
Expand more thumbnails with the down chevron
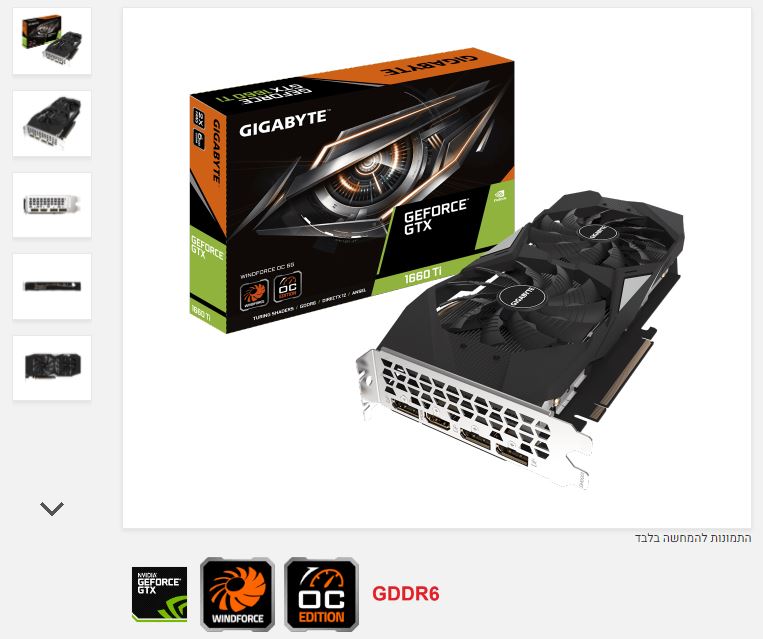(x=52, y=509)
